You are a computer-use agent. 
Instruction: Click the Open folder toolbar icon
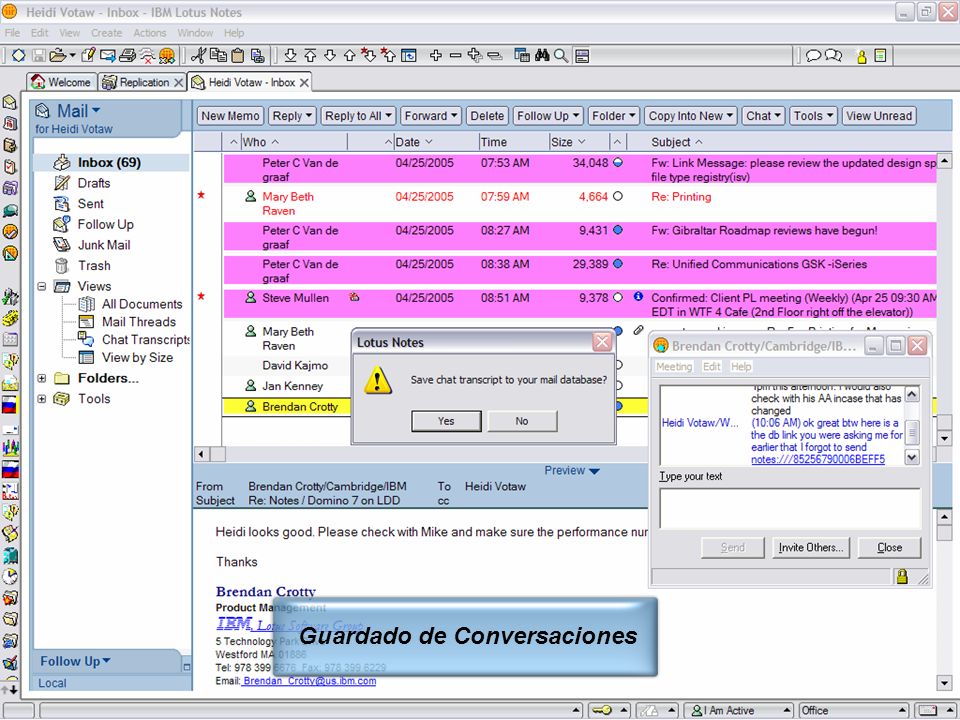pyautogui.click(x=58, y=56)
